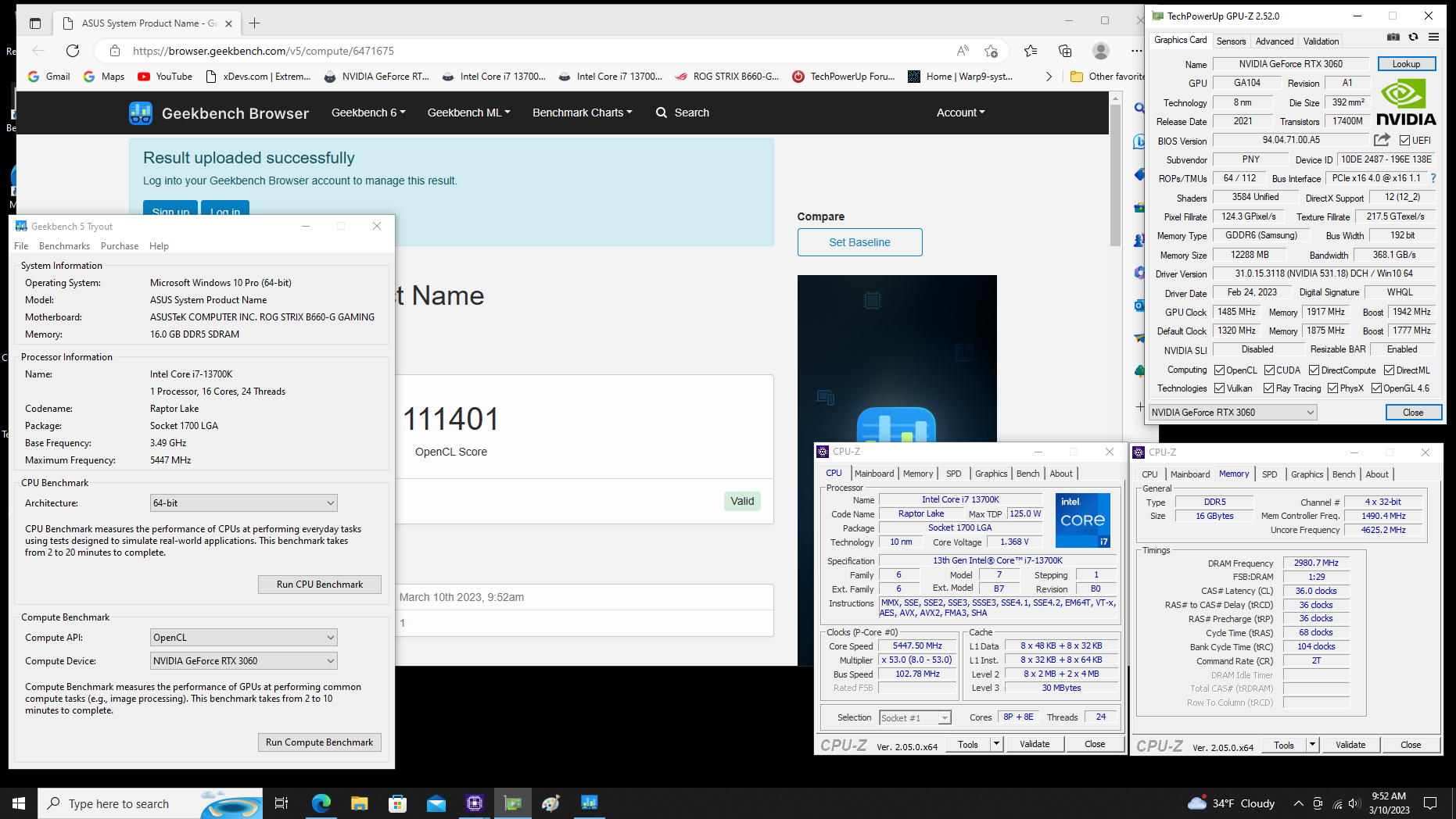Open File Explorer from the taskbar
The height and width of the screenshot is (819, 1456).
click(x=359, y=803)
